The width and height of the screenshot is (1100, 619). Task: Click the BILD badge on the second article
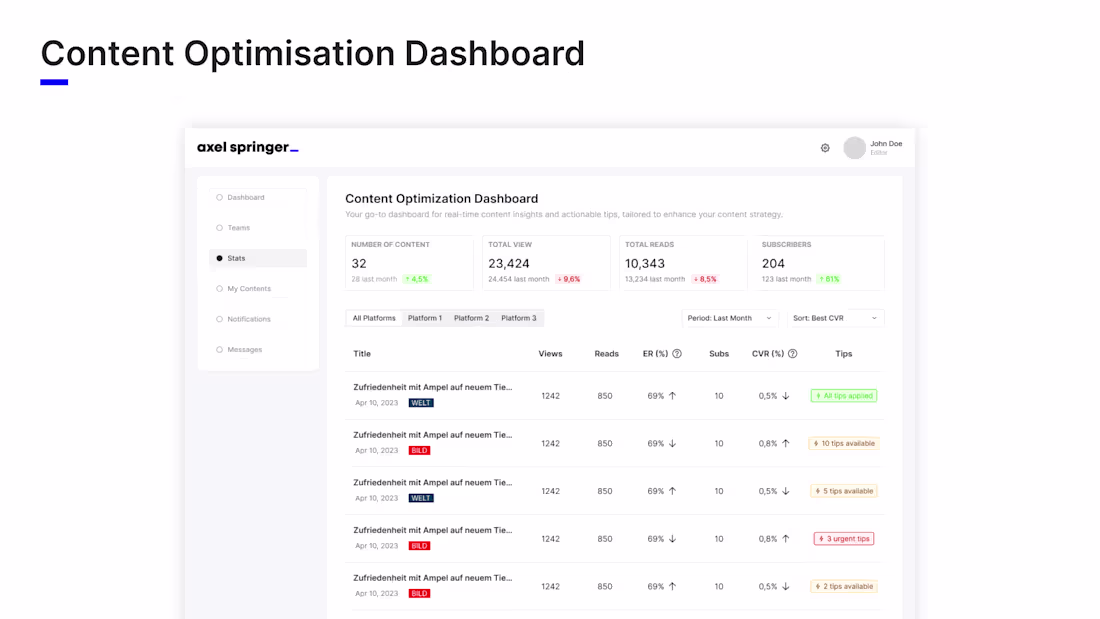tap(419, 450)
